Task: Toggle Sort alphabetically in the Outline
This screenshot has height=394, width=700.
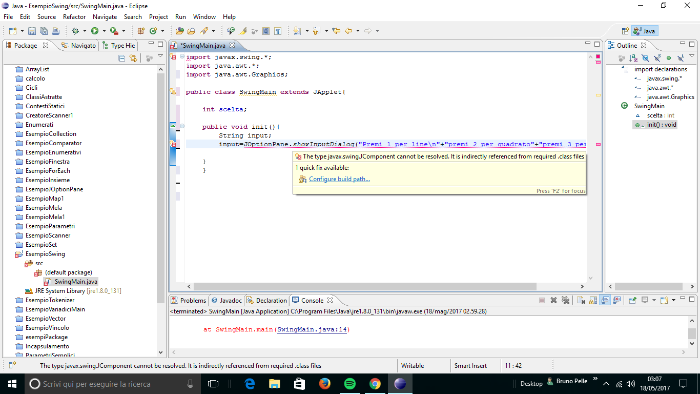Action: click(633, 58)
